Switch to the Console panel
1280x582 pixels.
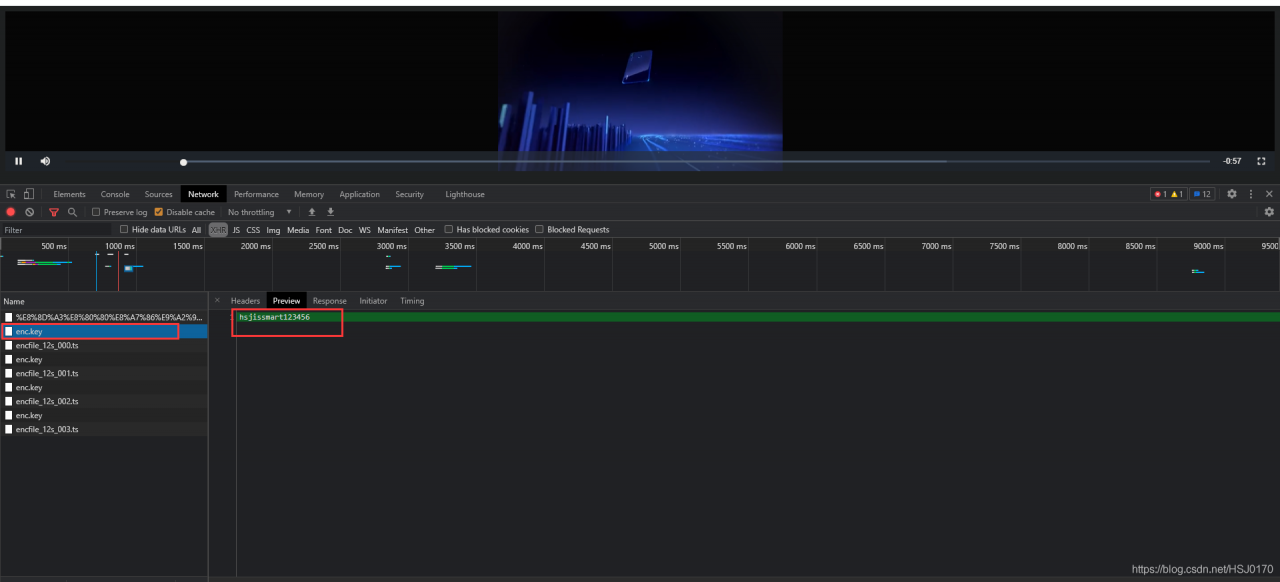coord(114,194)
